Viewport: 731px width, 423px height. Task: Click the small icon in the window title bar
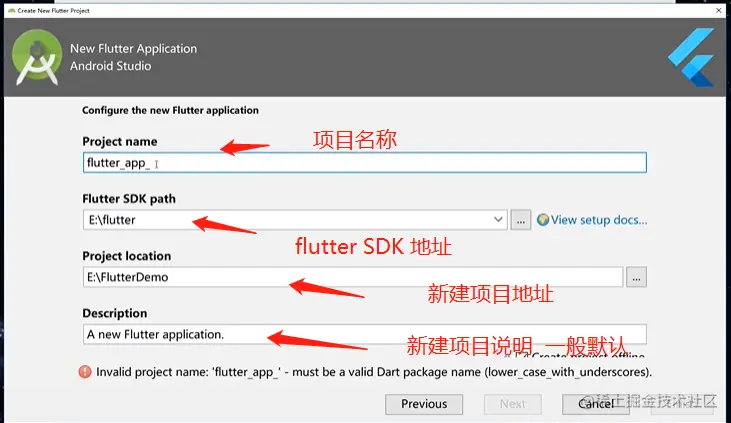click(x=12, y=10)
